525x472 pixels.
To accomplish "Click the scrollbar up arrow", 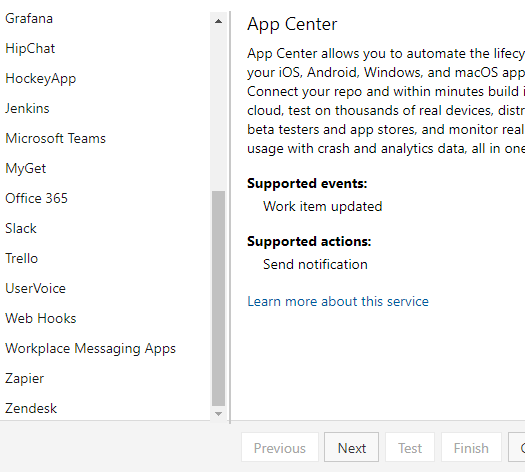I will pos(219,21).
